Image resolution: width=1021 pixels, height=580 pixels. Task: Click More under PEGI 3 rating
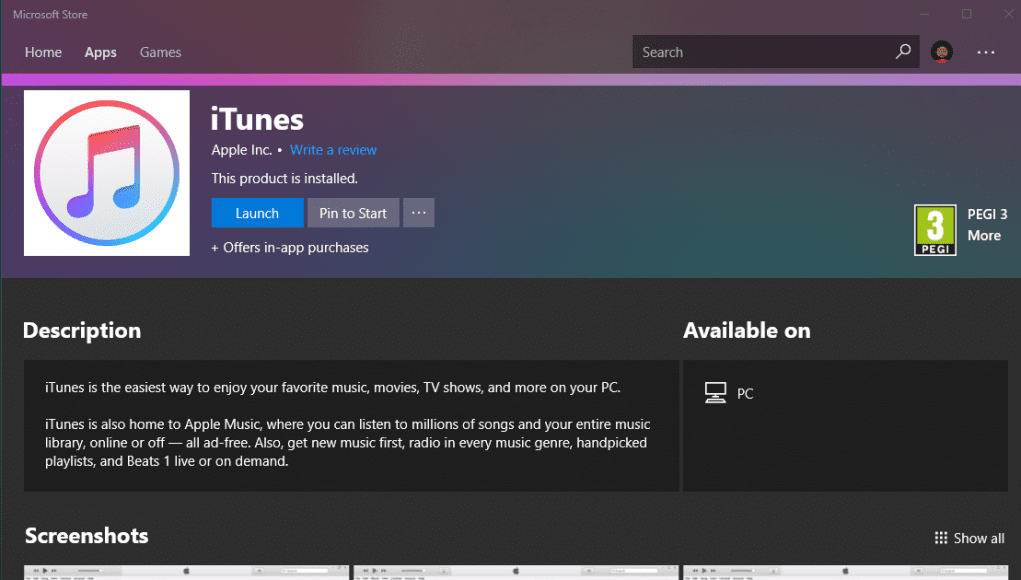point(984,236)
